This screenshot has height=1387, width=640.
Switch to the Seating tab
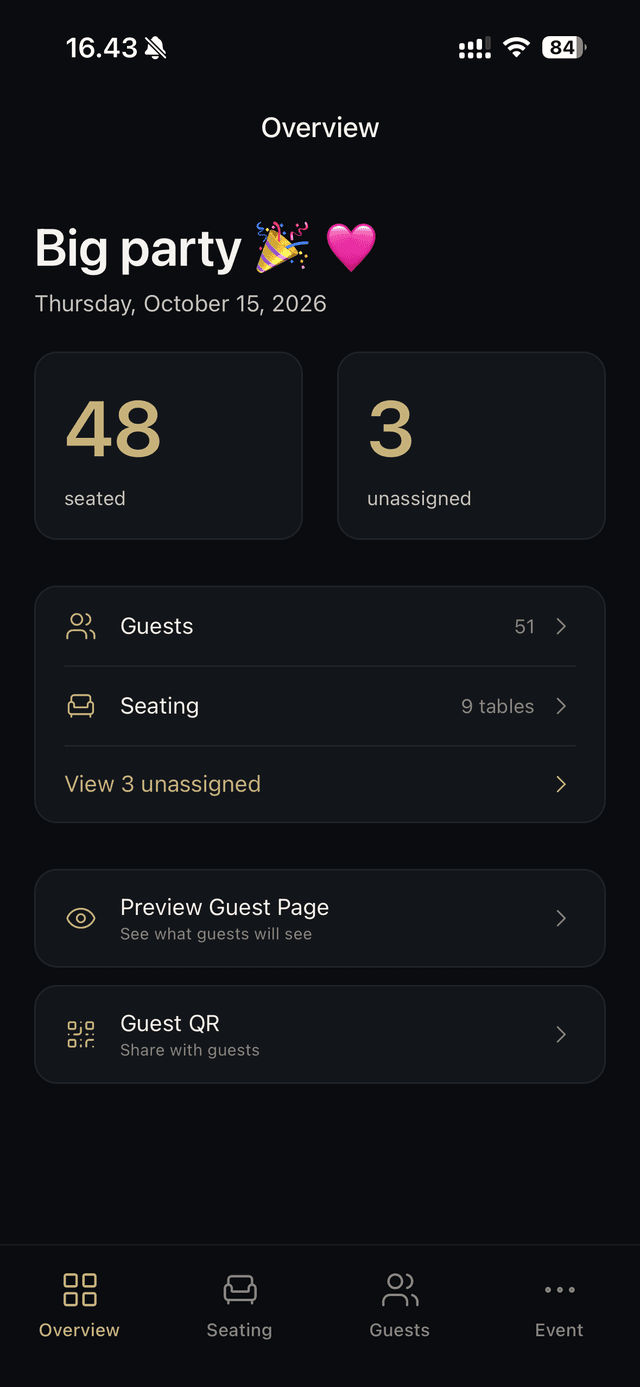point(239,1305)
